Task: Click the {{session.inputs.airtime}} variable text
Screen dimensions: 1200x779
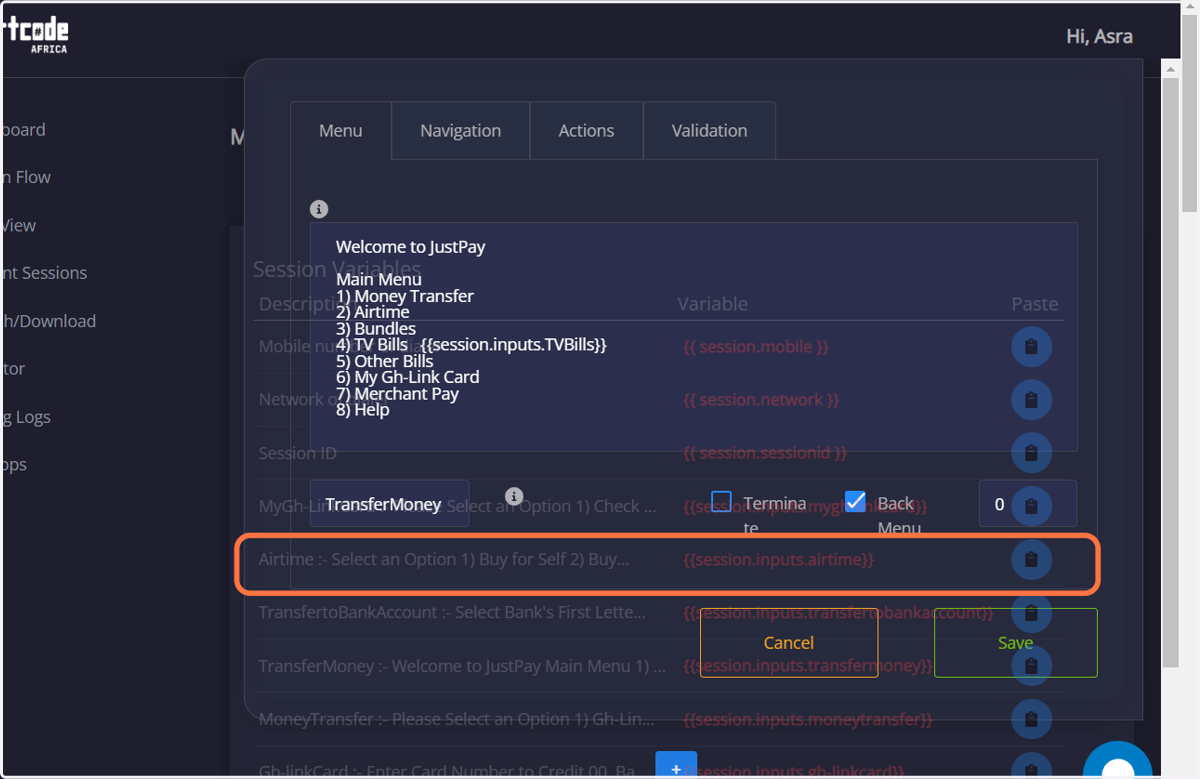Action: pos(778,560)
